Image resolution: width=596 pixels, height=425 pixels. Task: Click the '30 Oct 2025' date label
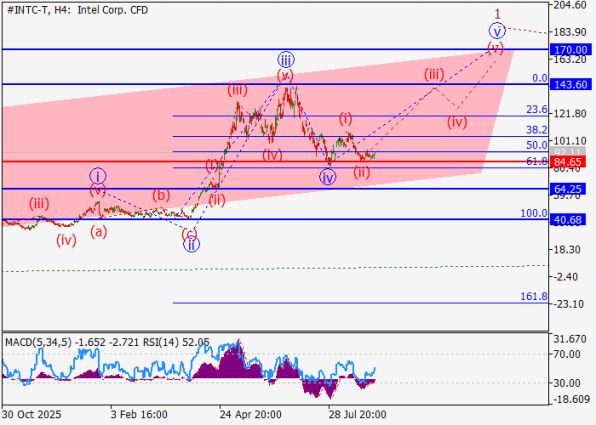31,414
